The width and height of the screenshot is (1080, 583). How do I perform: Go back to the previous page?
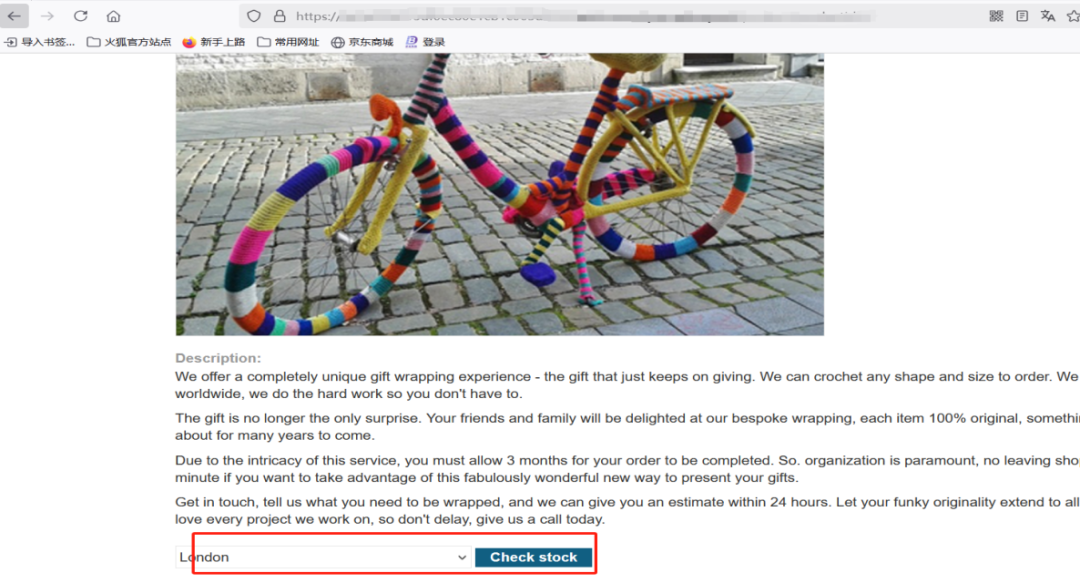[x=14, y=16]
